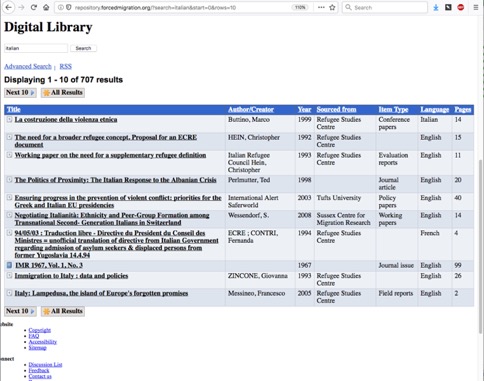Open the RSS feed link

[x=65, y=66]
